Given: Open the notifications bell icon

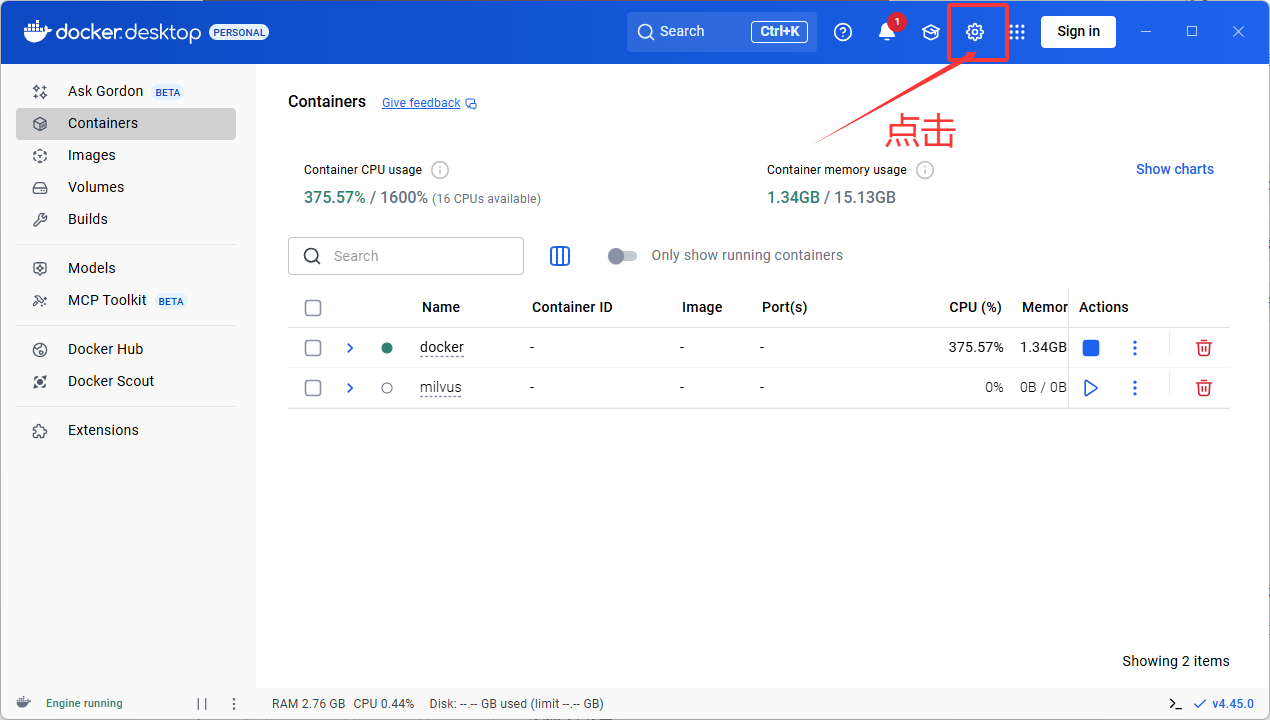Looking at the screenshot, I should click(887, 32).
